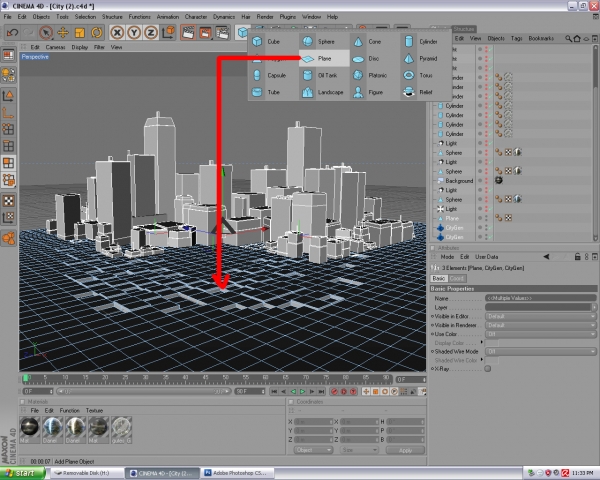Select the Live Selection tool
Screen dimensions: 600x480
tap(46, 33)
